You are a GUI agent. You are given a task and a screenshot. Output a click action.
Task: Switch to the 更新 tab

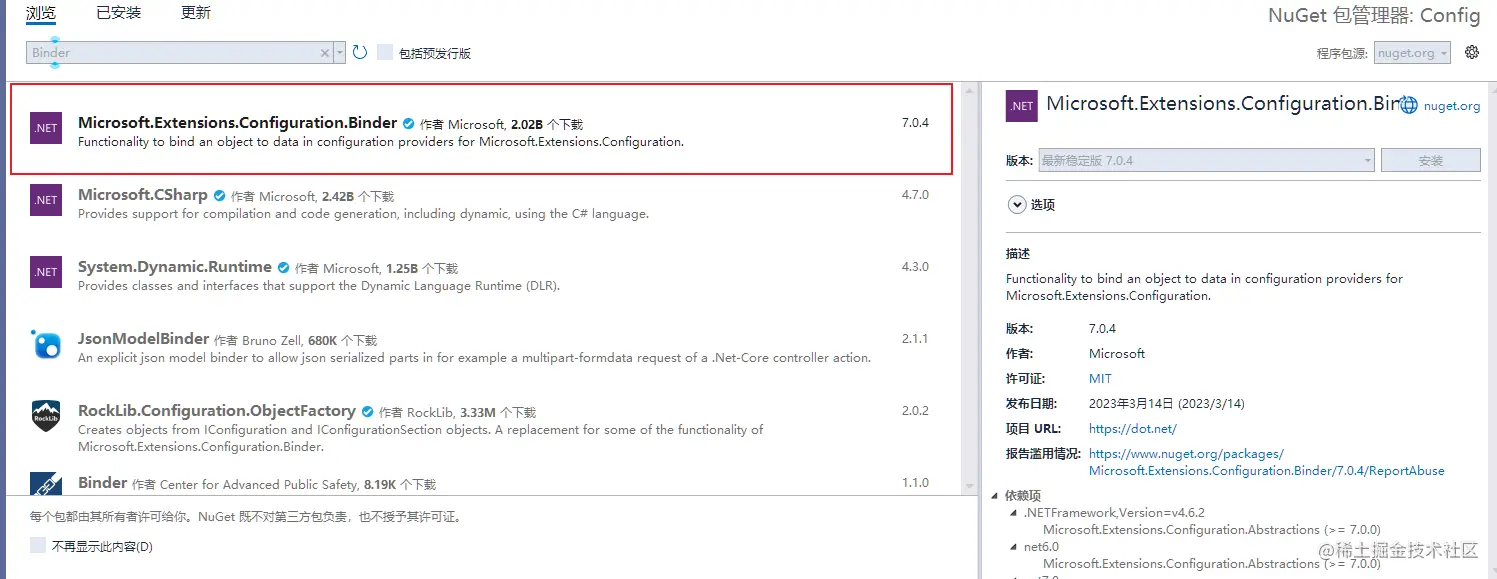196,13
